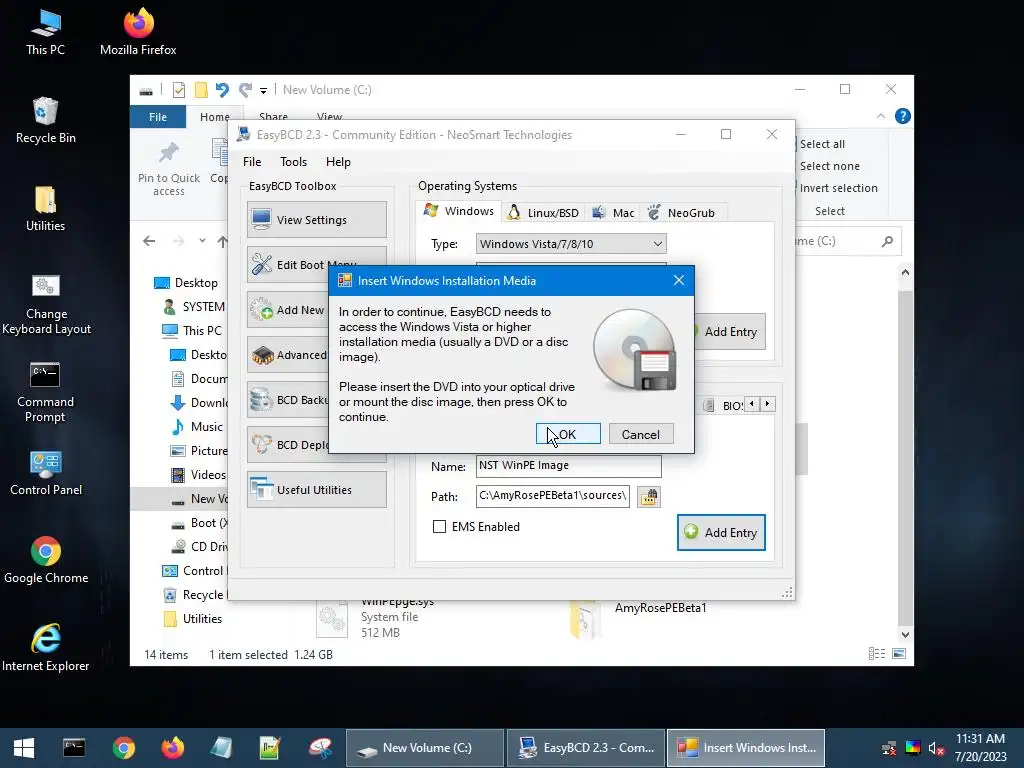The height and width of the screenshot is (768, 1024).
Task: Open This PC desktop icon
Action: coord(46,32)
